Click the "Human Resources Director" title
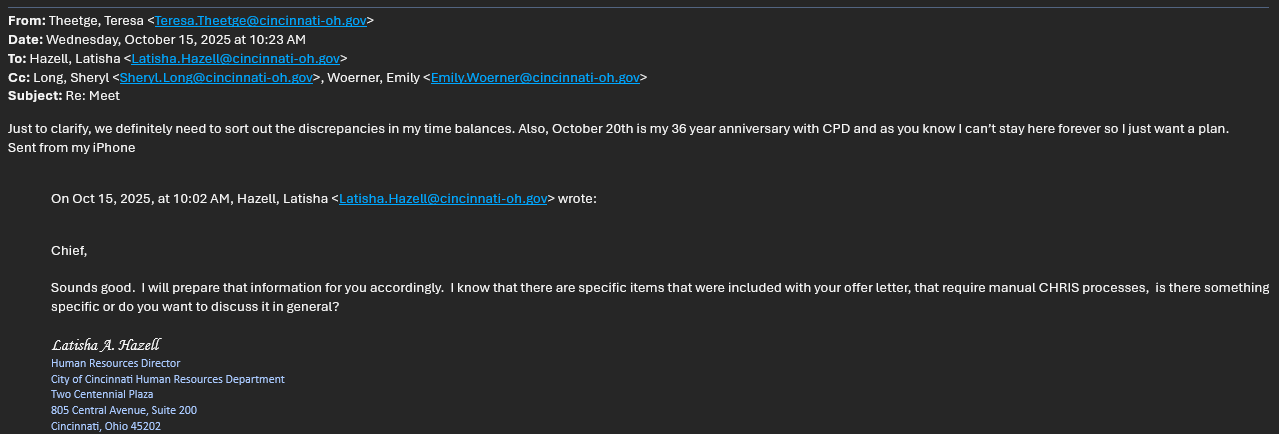1279x434 pixels. click(115, 363)
